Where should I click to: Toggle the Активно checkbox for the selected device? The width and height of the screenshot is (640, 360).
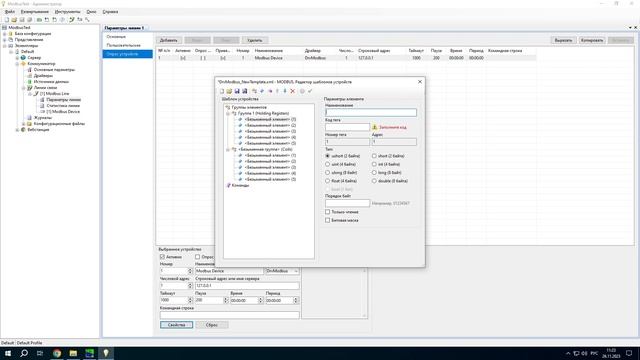coord(162,257)
